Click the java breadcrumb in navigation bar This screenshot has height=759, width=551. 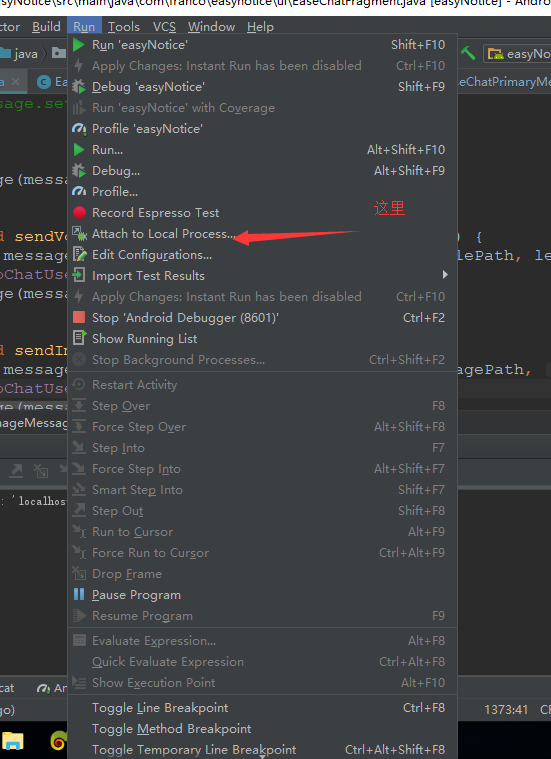pyautogui.click(x=26, y=54)
